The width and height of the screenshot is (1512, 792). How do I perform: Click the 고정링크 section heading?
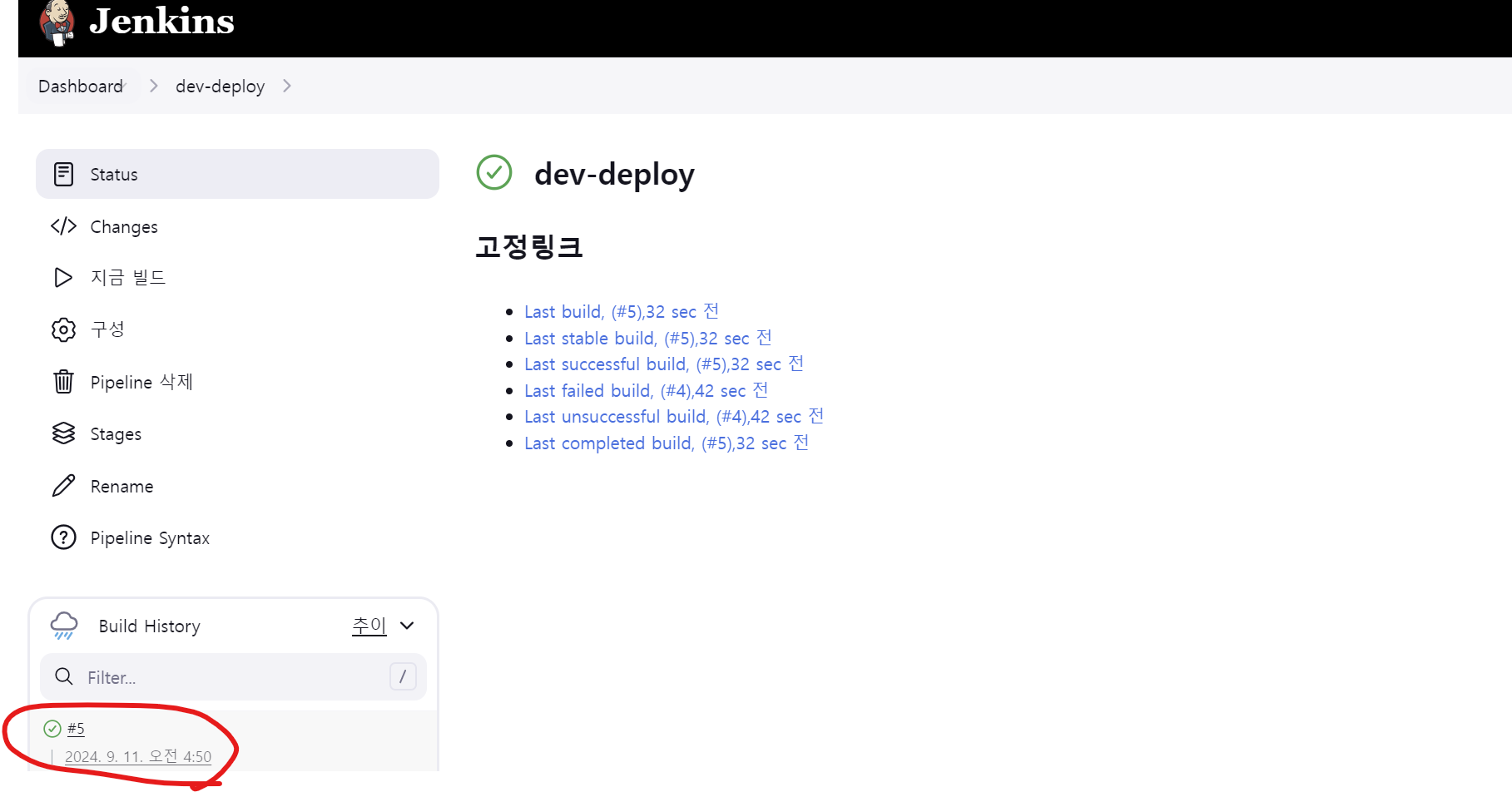529,247
